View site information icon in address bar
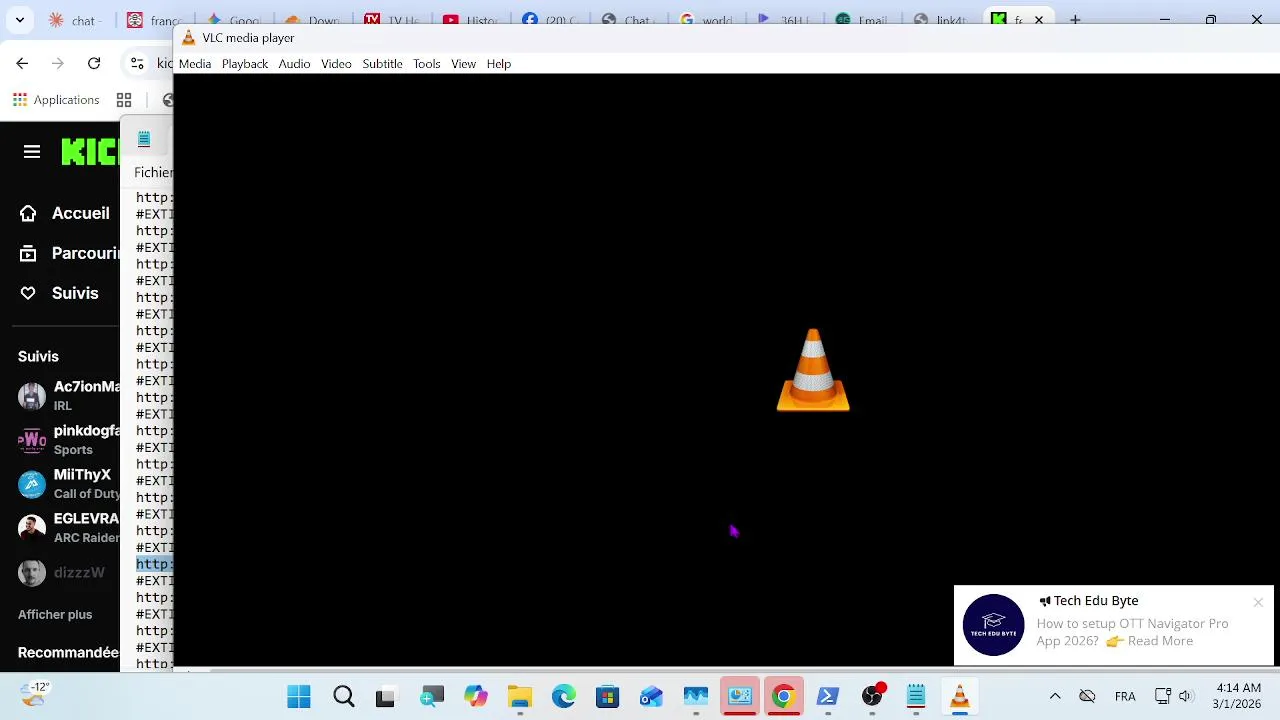 137,63
